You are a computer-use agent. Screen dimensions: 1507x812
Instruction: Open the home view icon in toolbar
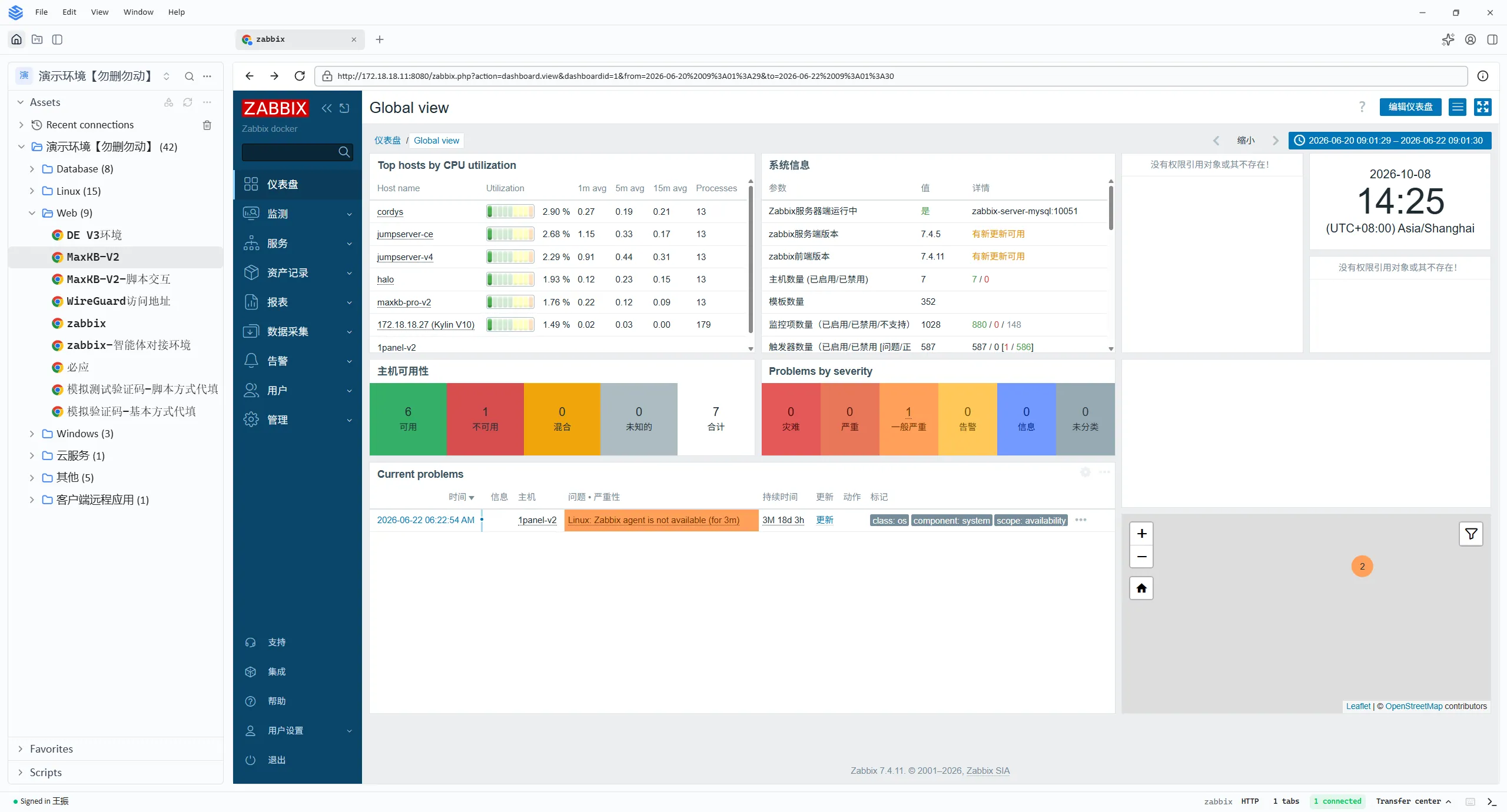[16, 39]
